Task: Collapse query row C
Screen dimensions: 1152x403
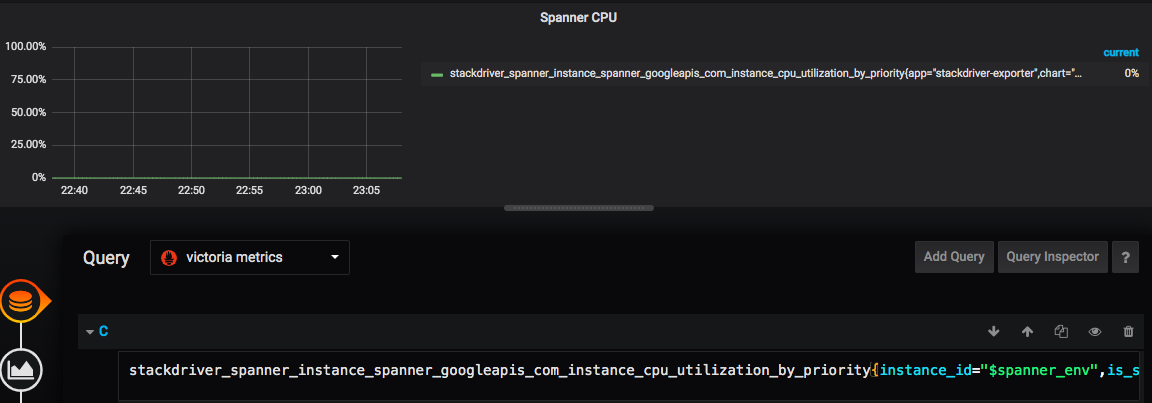Action: pyautogui.click(x=90, y=332)
